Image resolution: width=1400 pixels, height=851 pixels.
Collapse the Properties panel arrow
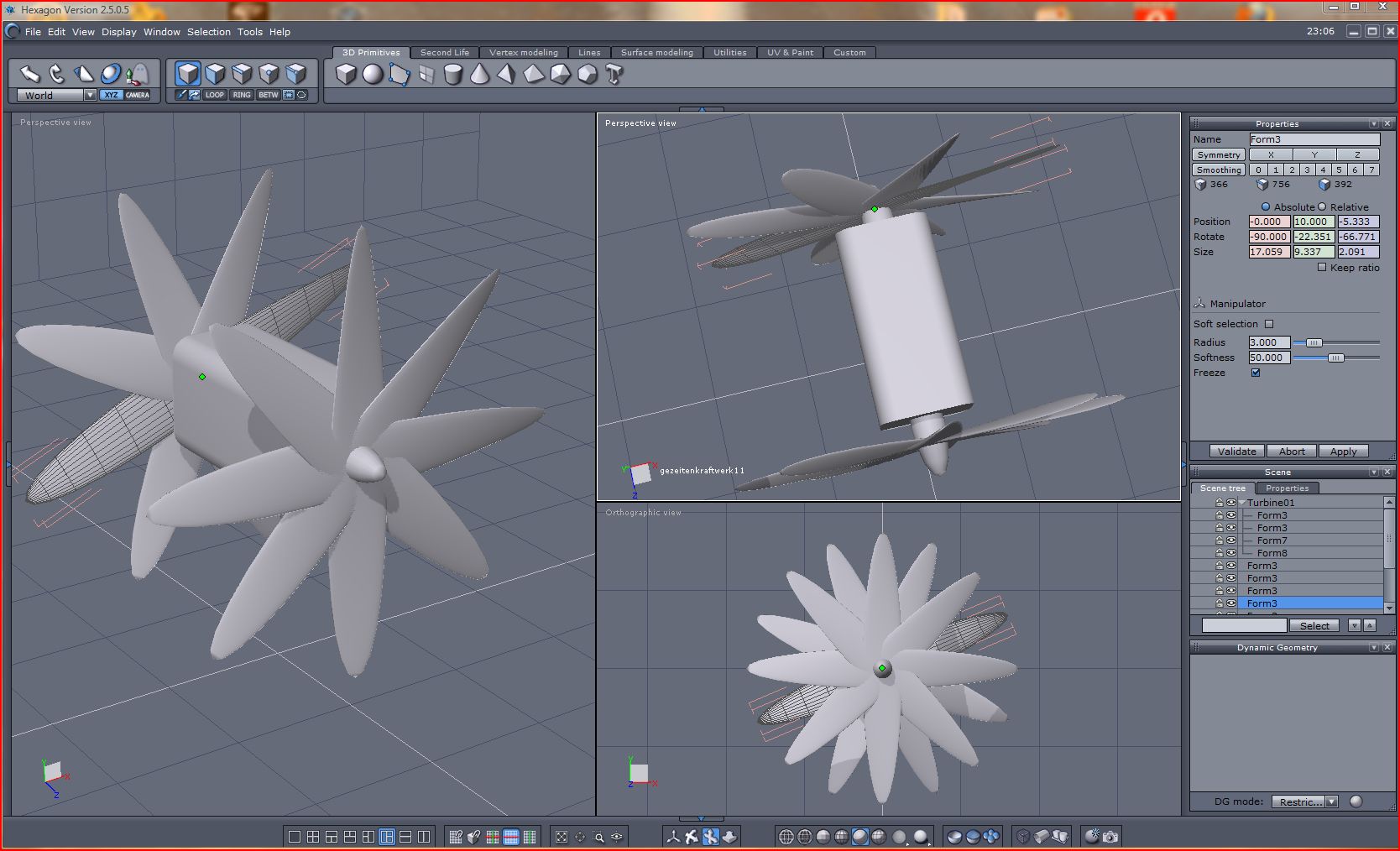coord(1374,123)
